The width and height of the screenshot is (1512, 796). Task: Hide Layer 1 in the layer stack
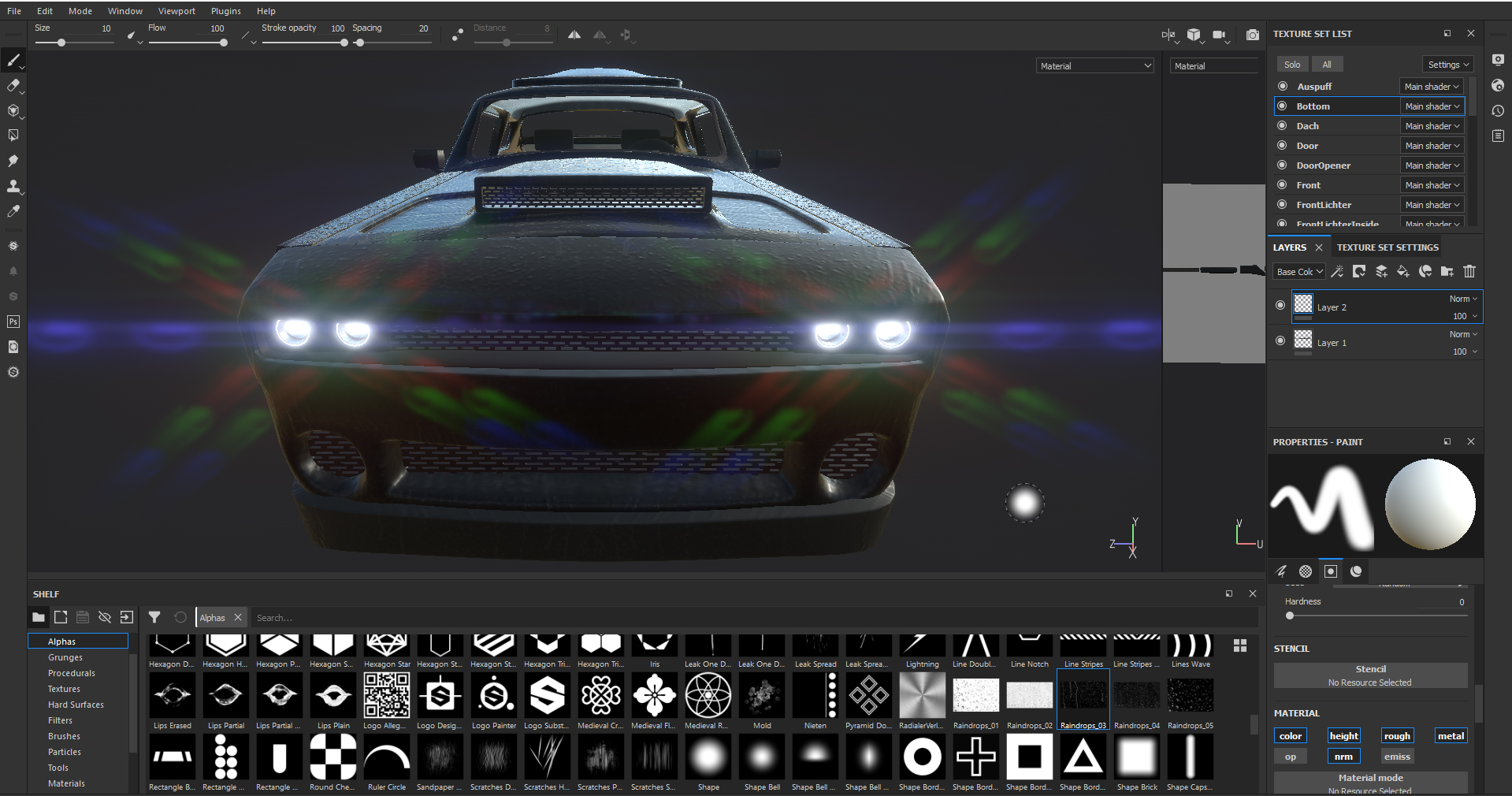click(x=1280, y=340)
